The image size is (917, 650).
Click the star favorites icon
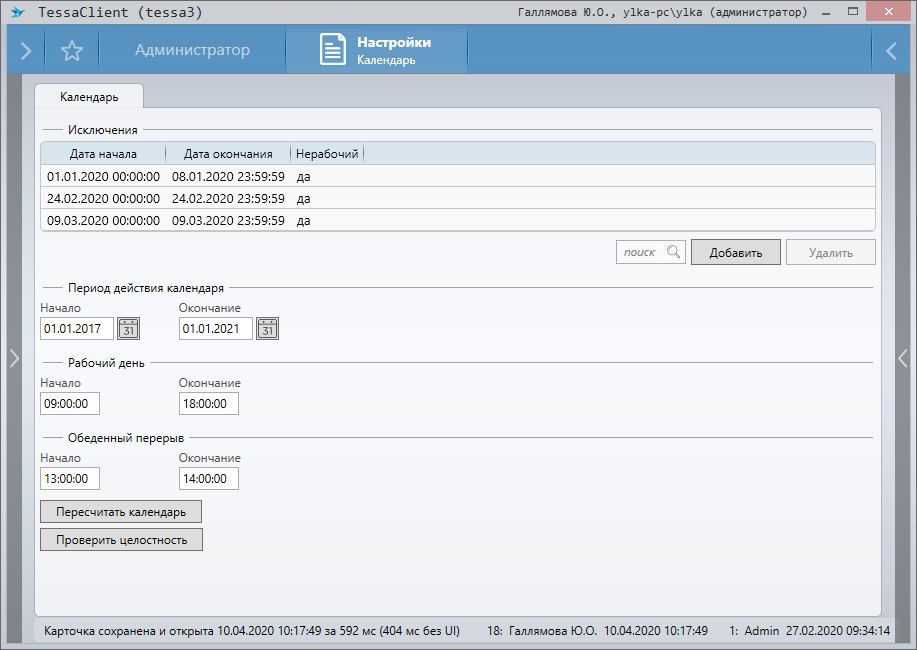(71, 51)
